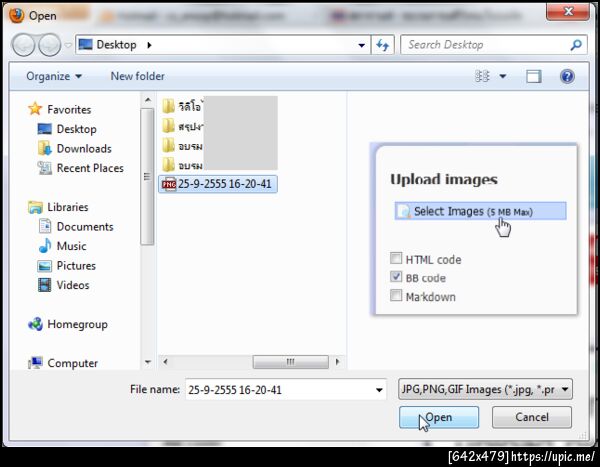Click the Music note icon
This screenshot has height=467, width=600.
pos(45,246)
